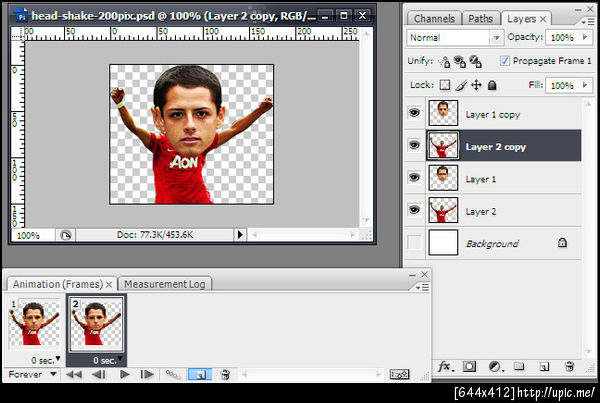Click the Opacity 100% value field
Image resolution: width=600 pixels, height=403 pixels.
coord(562,38)
